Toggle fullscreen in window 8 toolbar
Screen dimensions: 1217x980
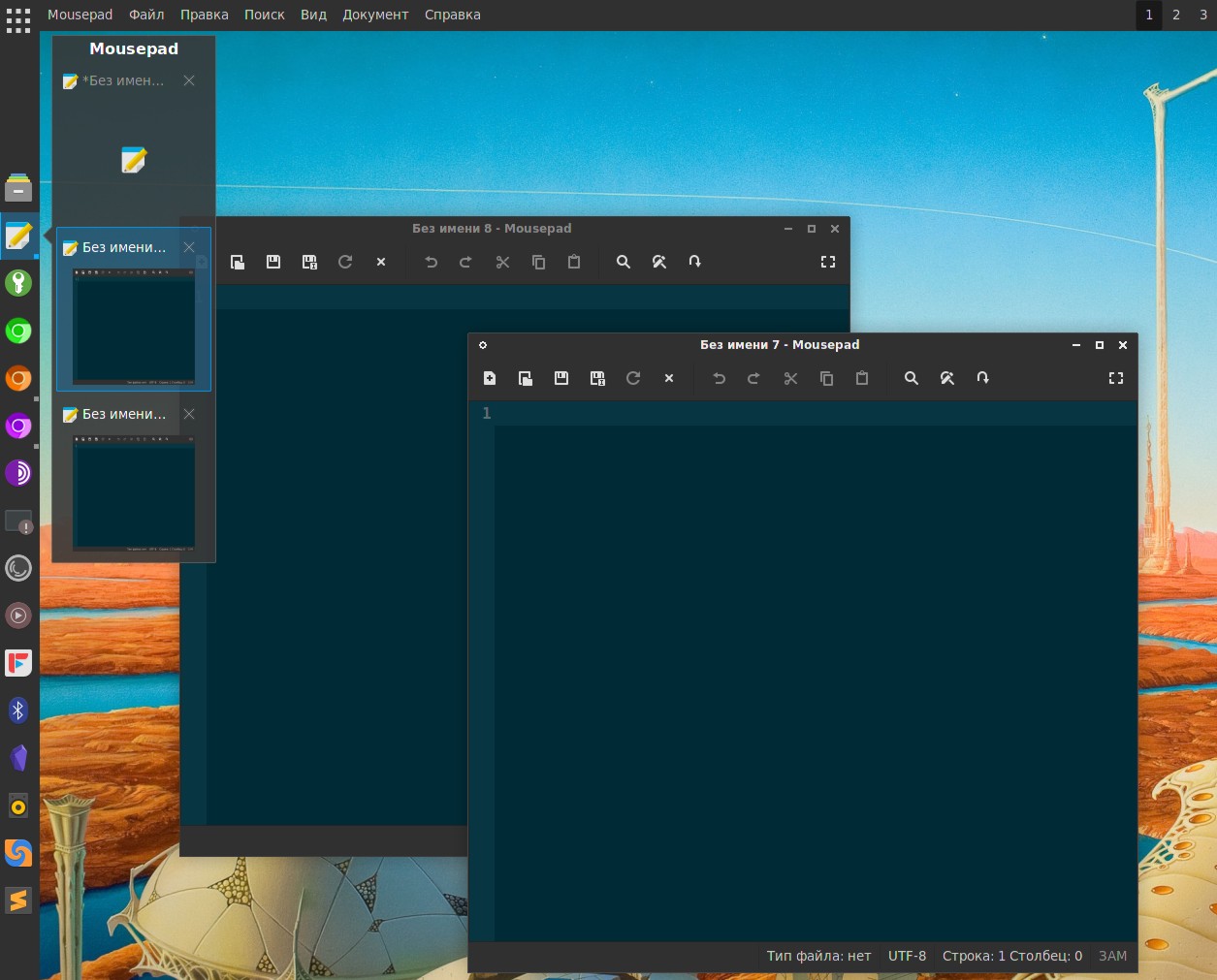[828, 262]
